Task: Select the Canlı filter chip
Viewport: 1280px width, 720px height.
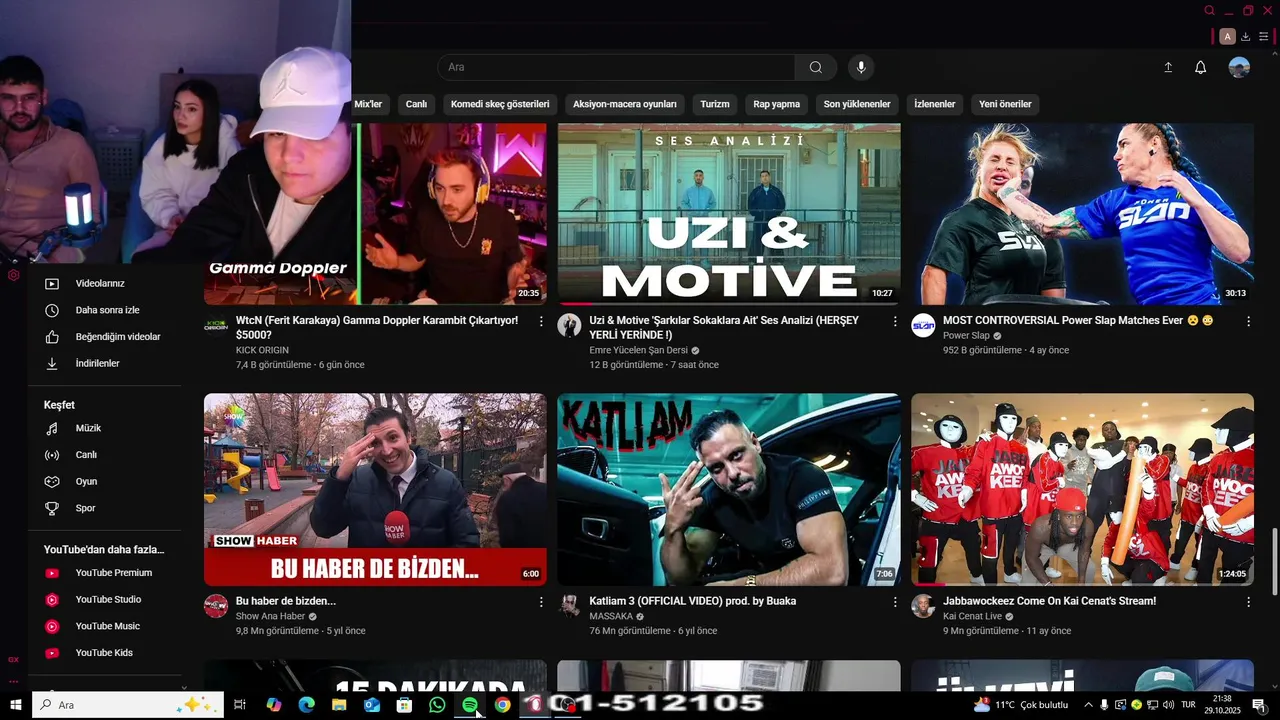Action: point(416,104)
